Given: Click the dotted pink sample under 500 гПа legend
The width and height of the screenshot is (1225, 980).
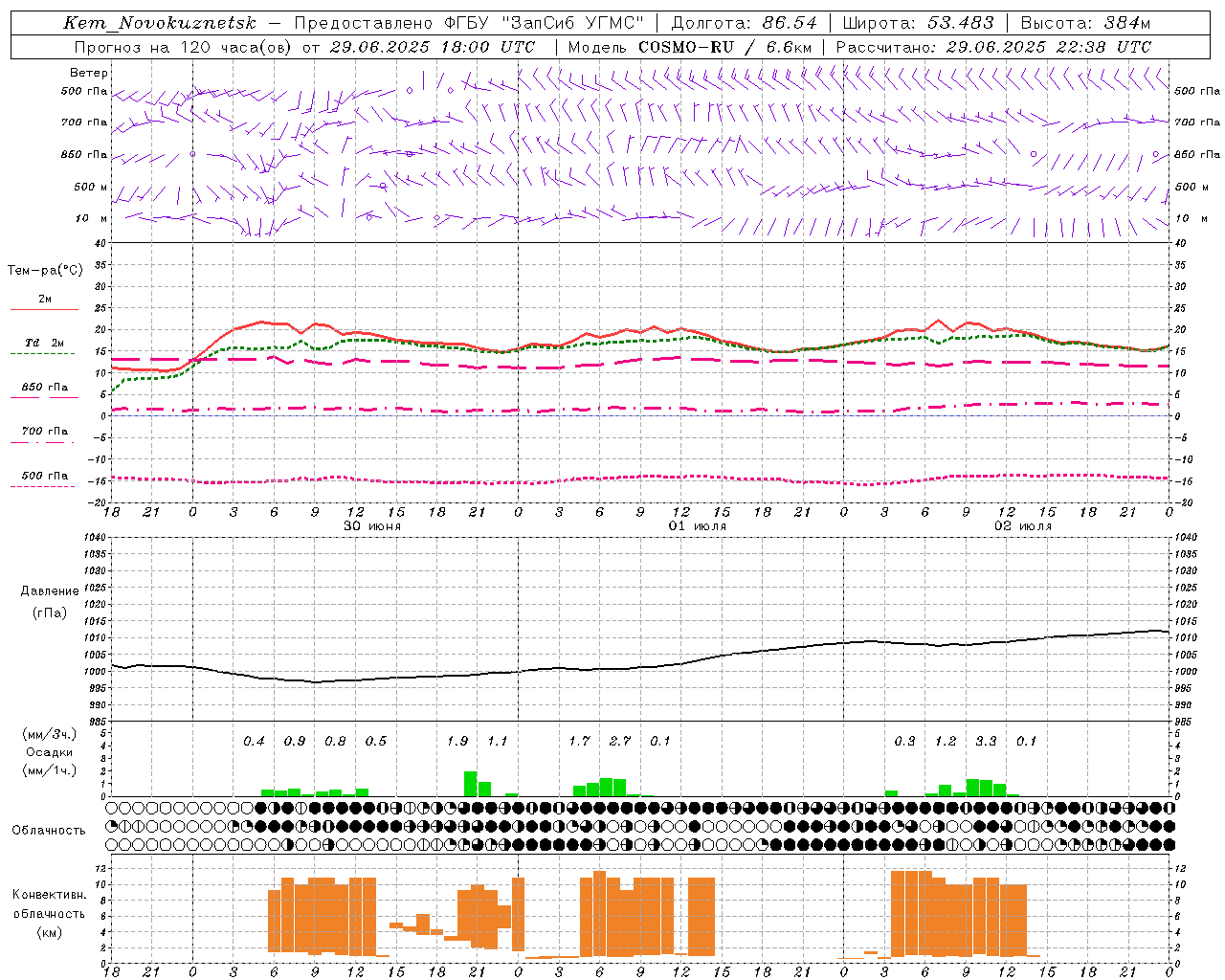Looking at the screenshot, I should click(x=42, y=487).
